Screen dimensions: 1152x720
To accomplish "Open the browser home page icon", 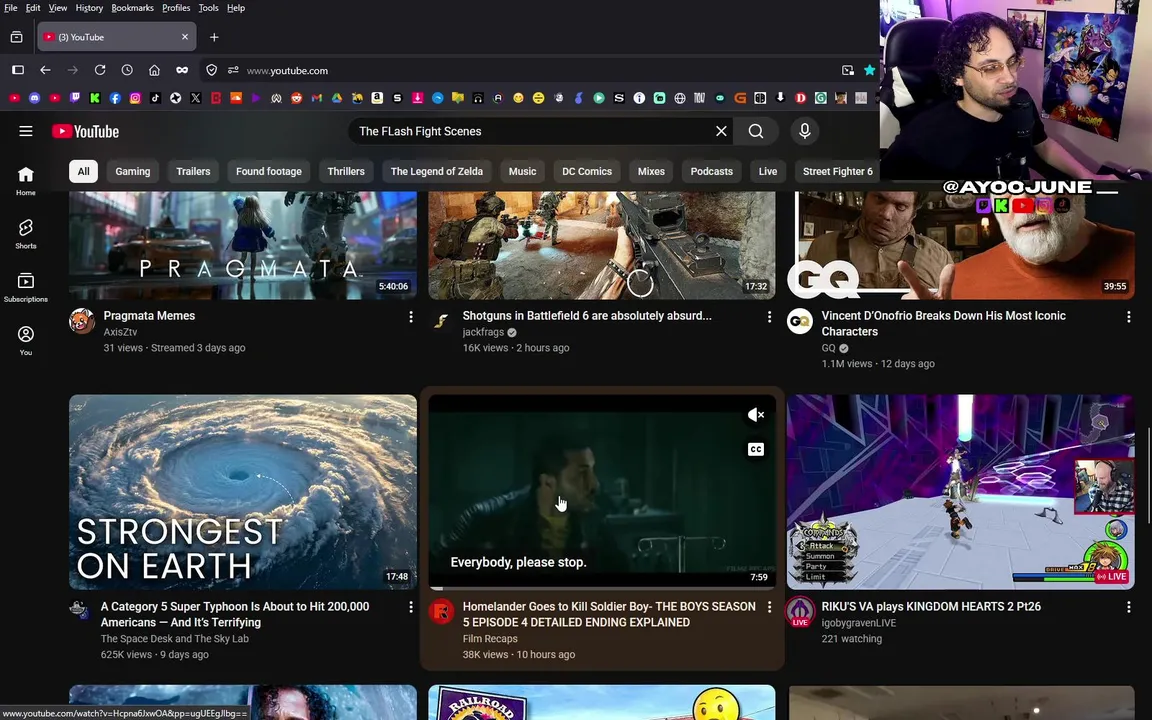I will (154, 71).
